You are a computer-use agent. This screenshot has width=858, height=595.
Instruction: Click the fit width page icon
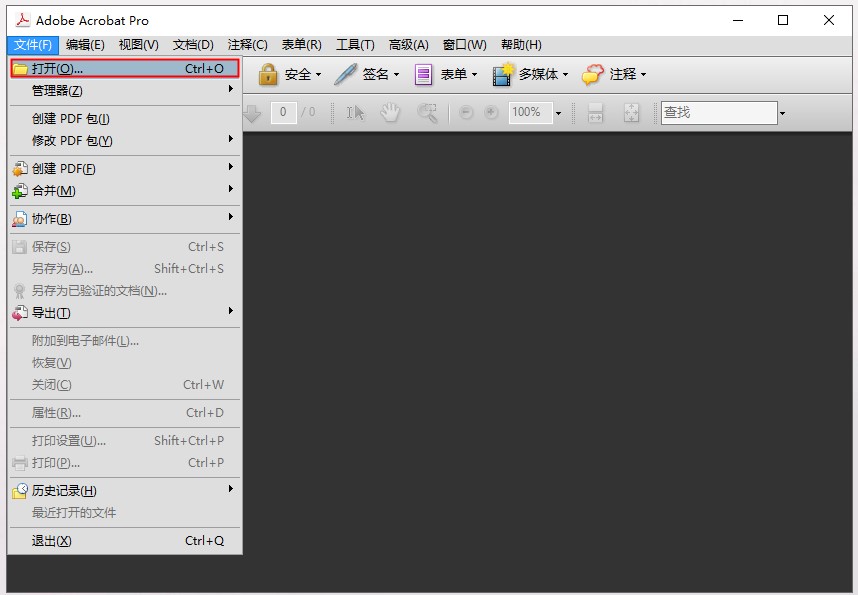(595, 113)
